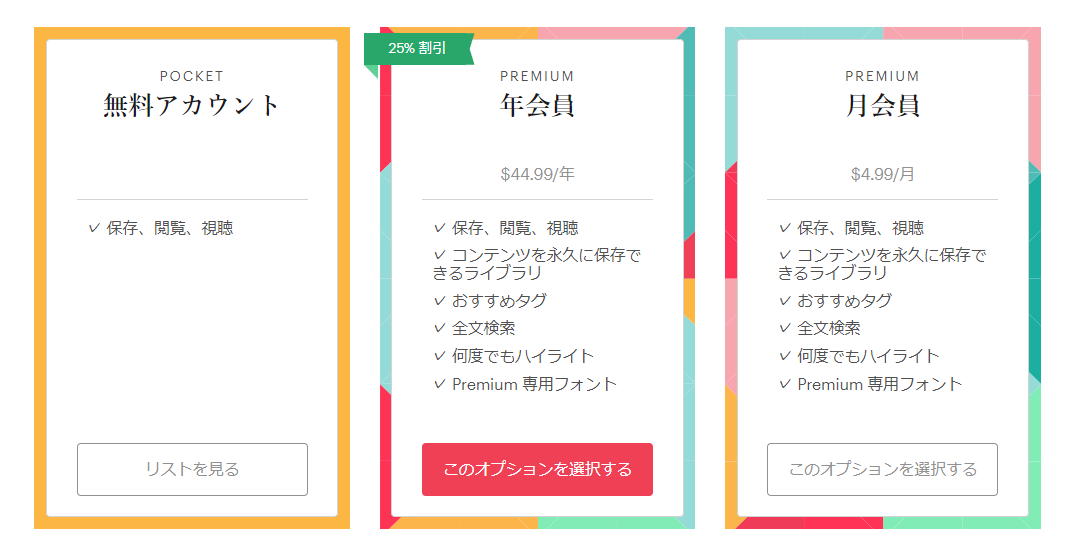Viewport: 1071px width, 546px height.
Task: Click monthly plan 全文検索 checkmark
Action: click(784, 328)
